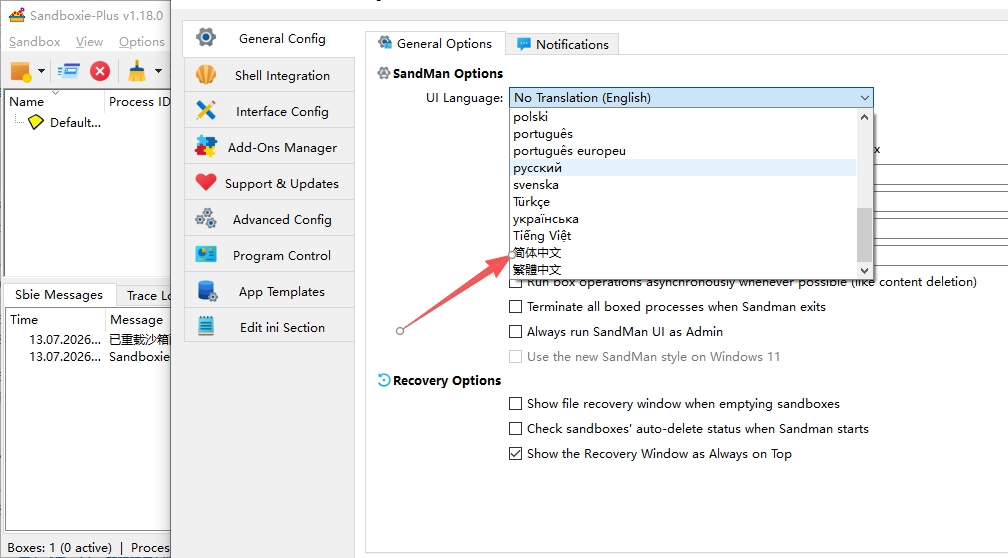Click Support & Updates heart icon

pyautogui.click(x=206, y=183)
